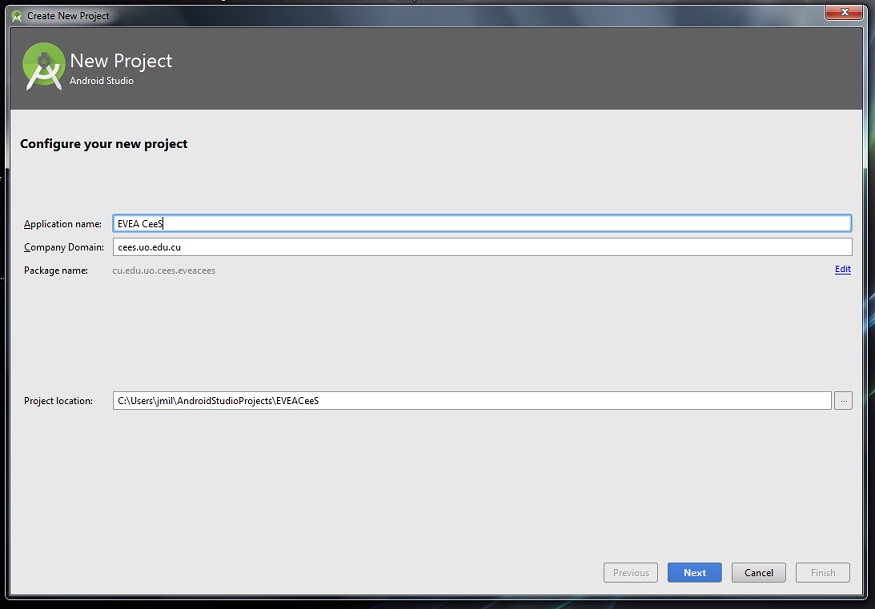Edit the package name via Edit link
This screenshot has width=875, height=609.
tap(843, 269)
